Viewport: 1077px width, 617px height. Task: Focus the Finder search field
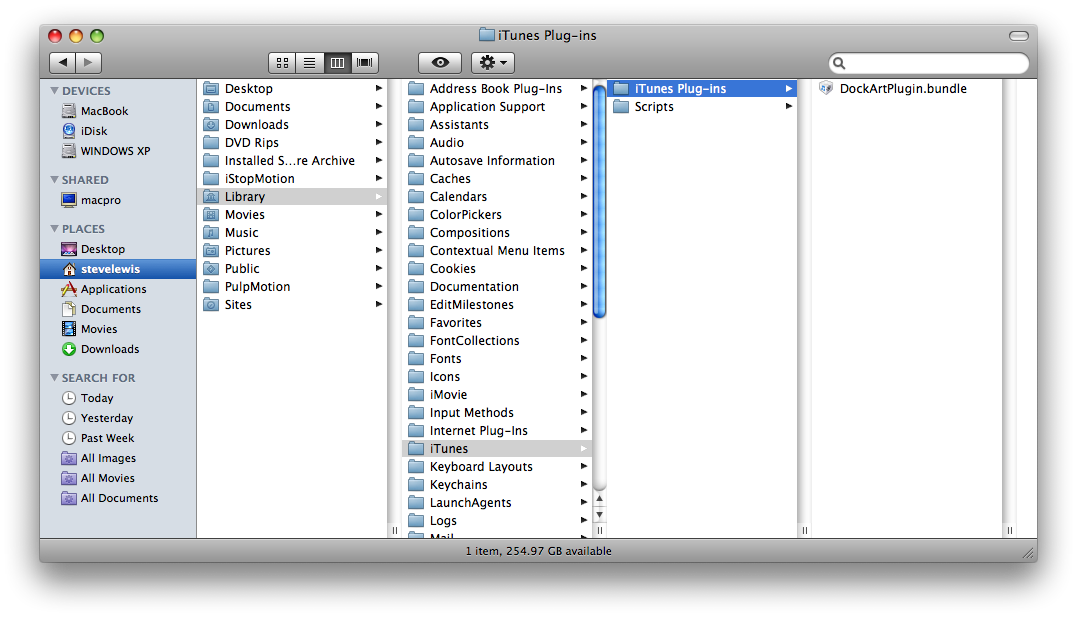pos(929,63)
